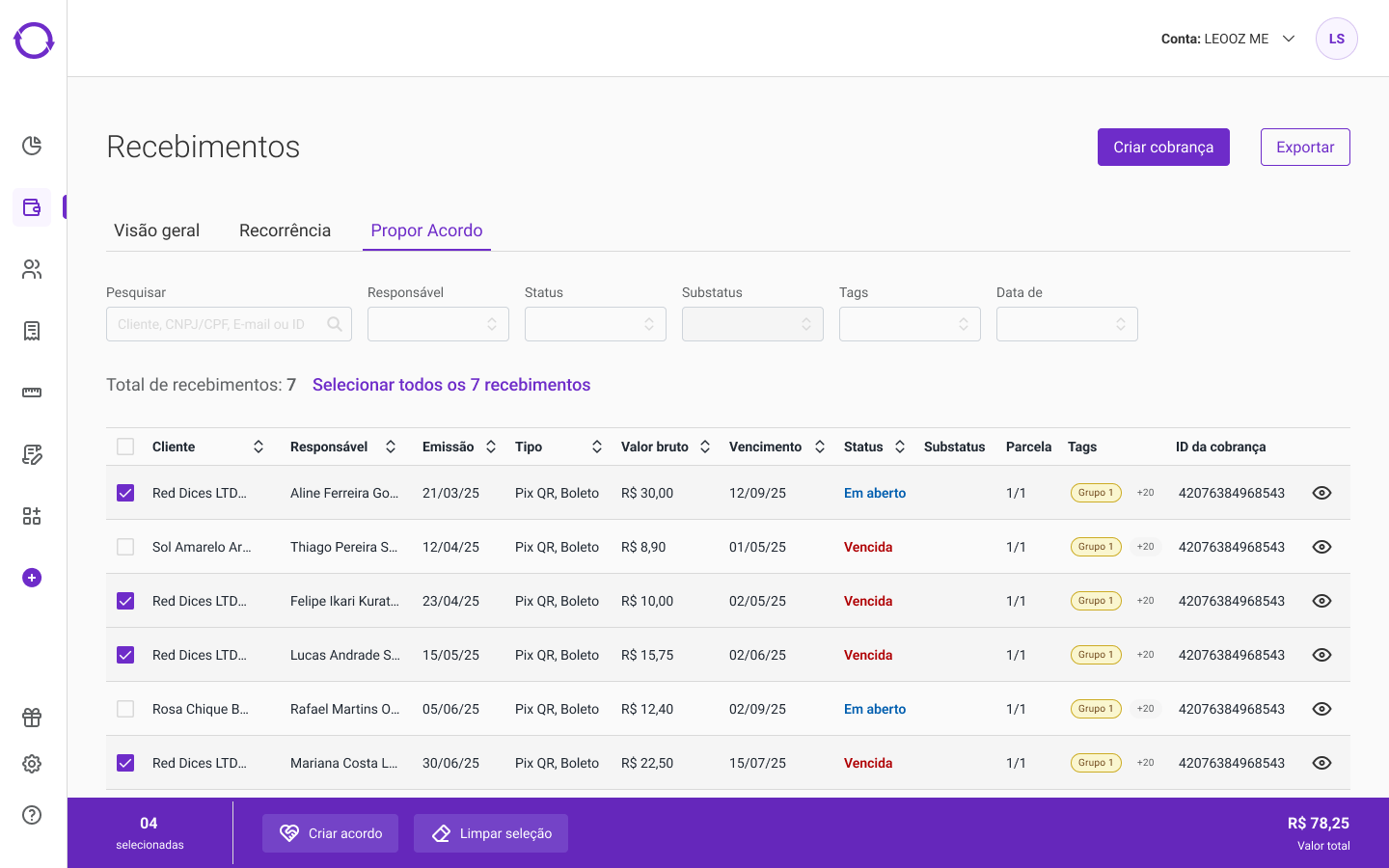Click the circular app logo
1389x868 pixels.
coord(34,41)
